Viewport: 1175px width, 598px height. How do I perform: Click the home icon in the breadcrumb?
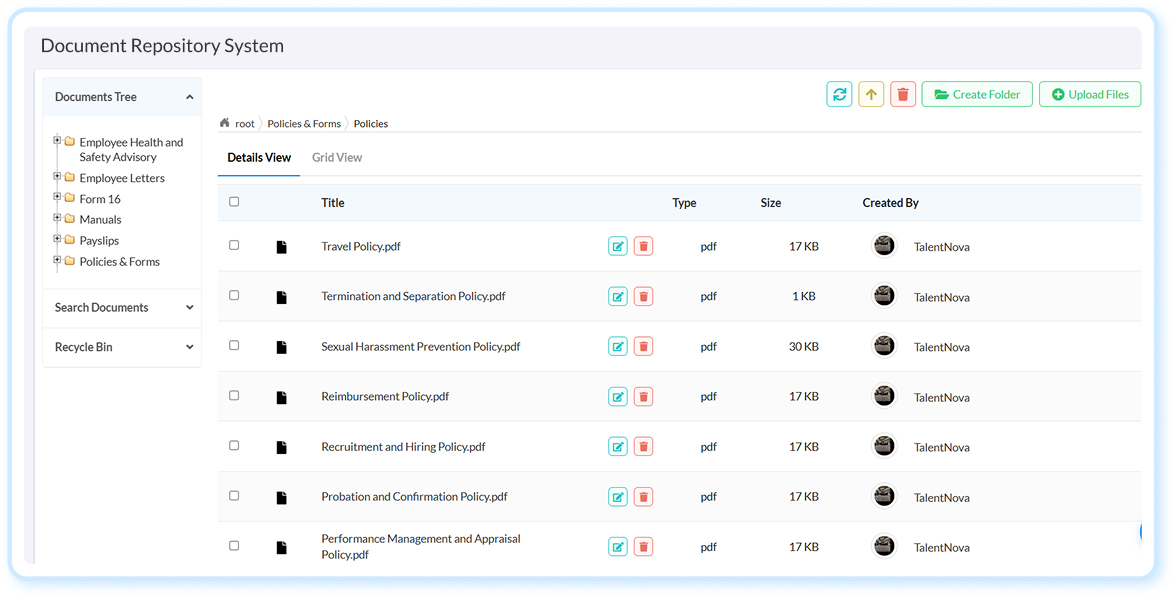[x=224, y=123]
